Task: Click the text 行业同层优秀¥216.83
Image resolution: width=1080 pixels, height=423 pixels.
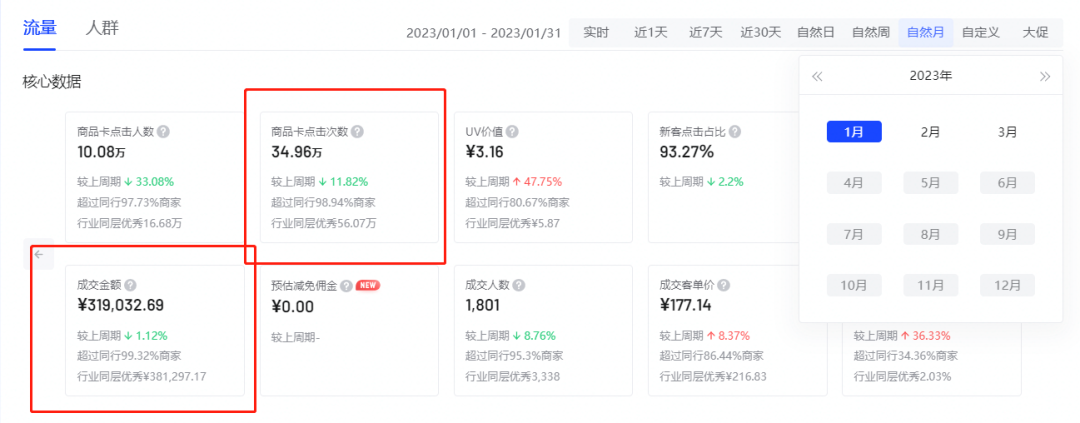Action: coord(713,377)
